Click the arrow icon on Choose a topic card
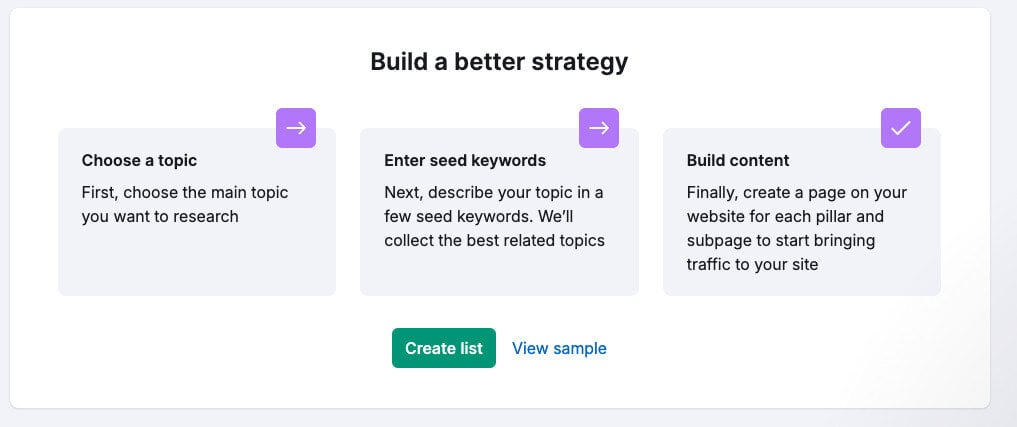Viewport: 1017px width, 427px height. tap(296, 128)
